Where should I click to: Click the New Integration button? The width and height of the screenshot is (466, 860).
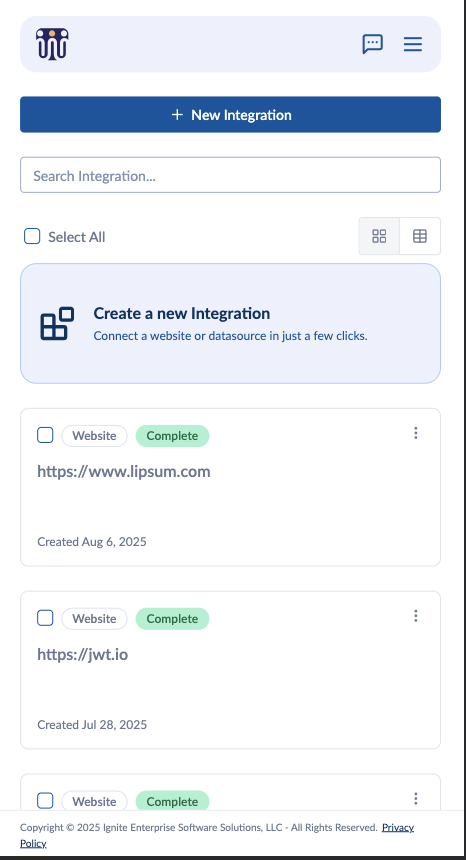click(230, 115)
